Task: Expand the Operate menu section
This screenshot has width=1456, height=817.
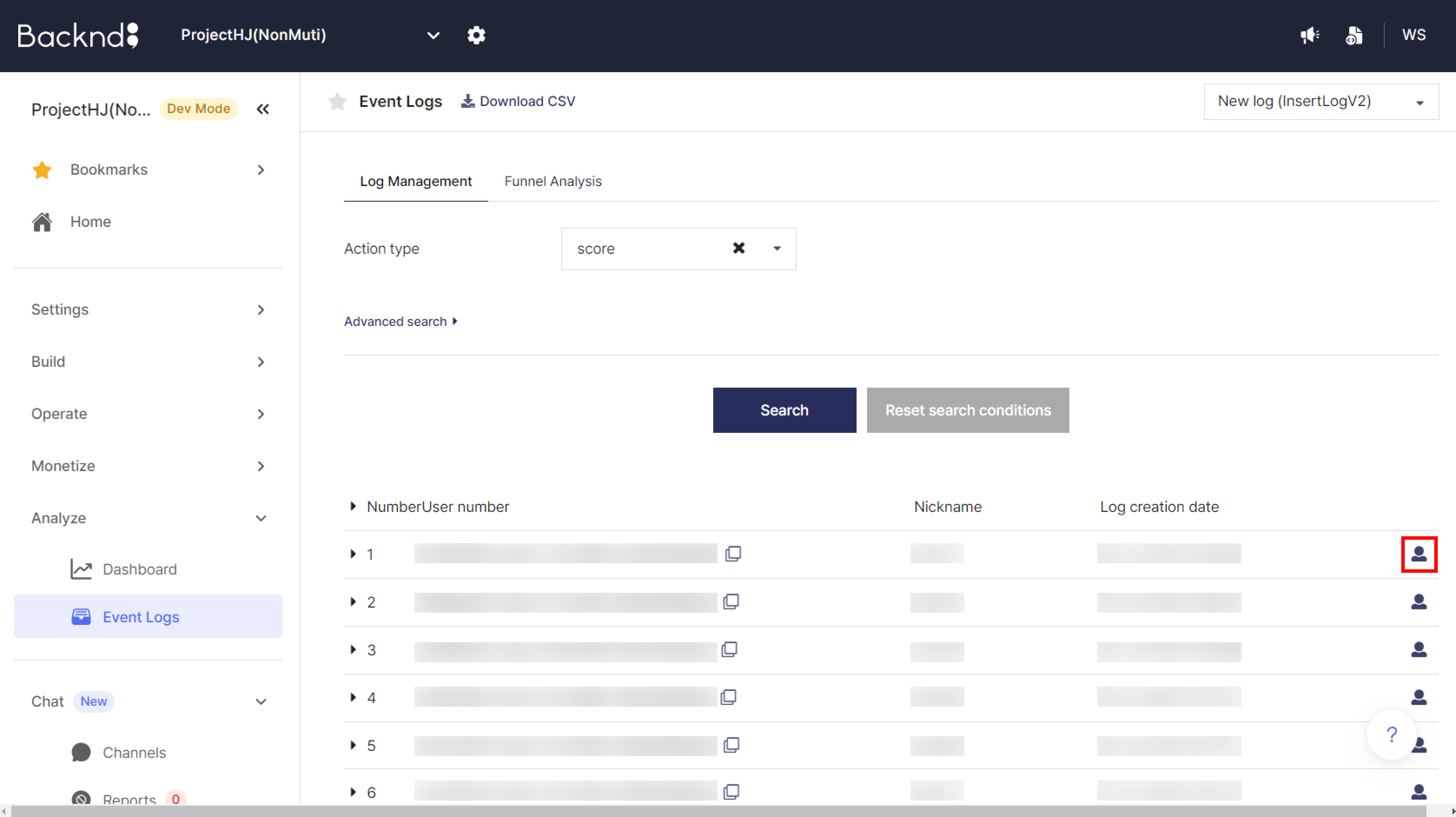Action: [x=148, y=414]
